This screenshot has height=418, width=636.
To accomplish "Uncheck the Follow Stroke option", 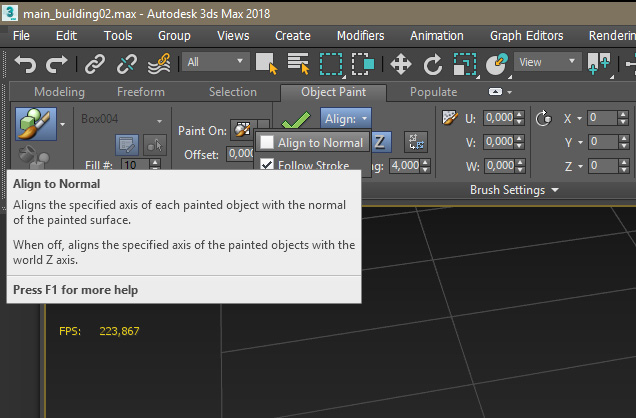I will click(x=267, y=165).
